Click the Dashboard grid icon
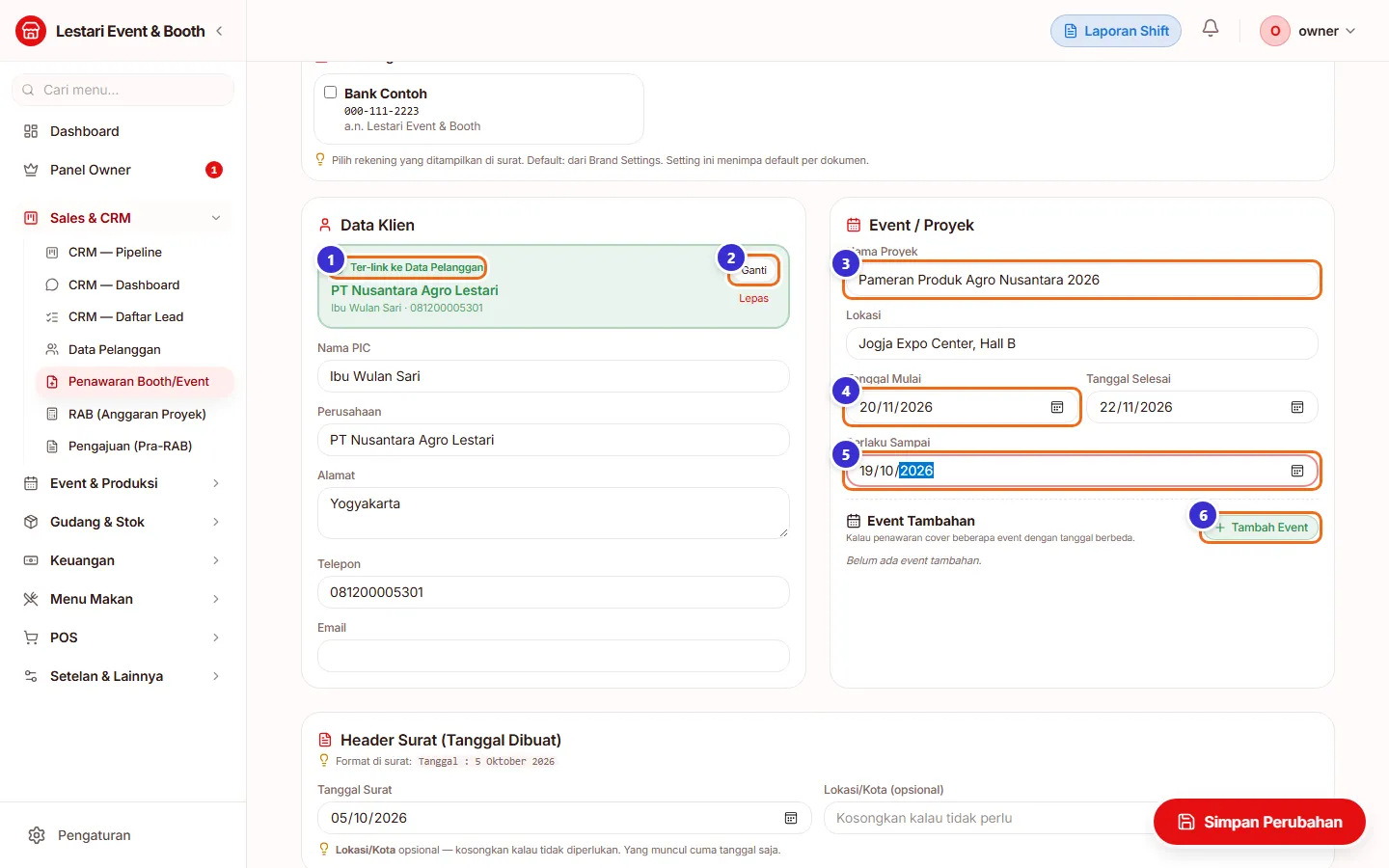The width and height of the screenshot is (1389, 868). coord(31,131)
